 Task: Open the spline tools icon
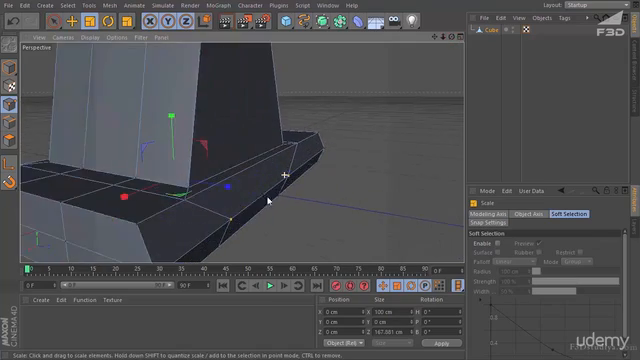pyautogui.click(x=304, y=21)
